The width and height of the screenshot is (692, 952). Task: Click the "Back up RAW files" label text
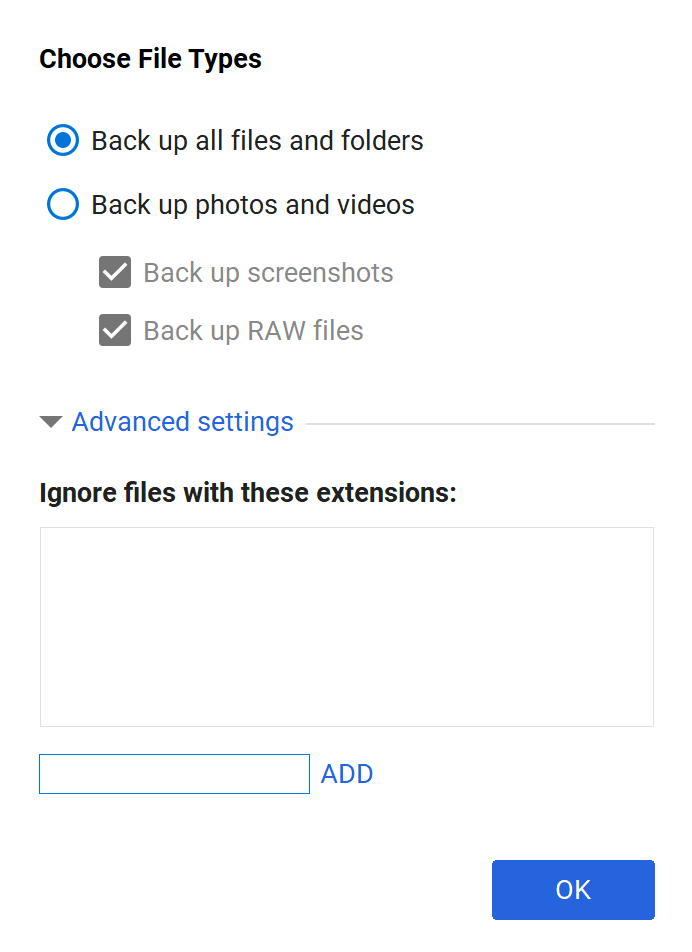tap(253, 331)
